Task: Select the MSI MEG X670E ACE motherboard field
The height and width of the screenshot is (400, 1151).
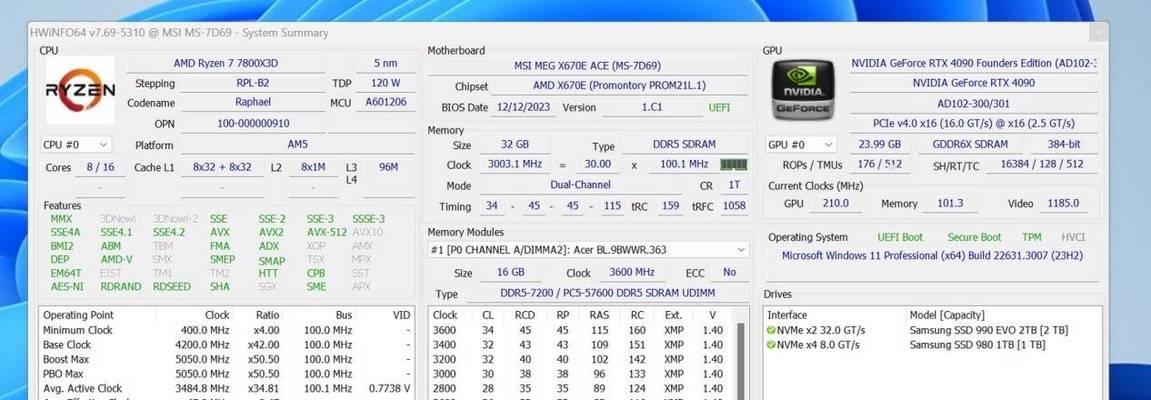Action: pyautogui.click(x=588, y=66)
